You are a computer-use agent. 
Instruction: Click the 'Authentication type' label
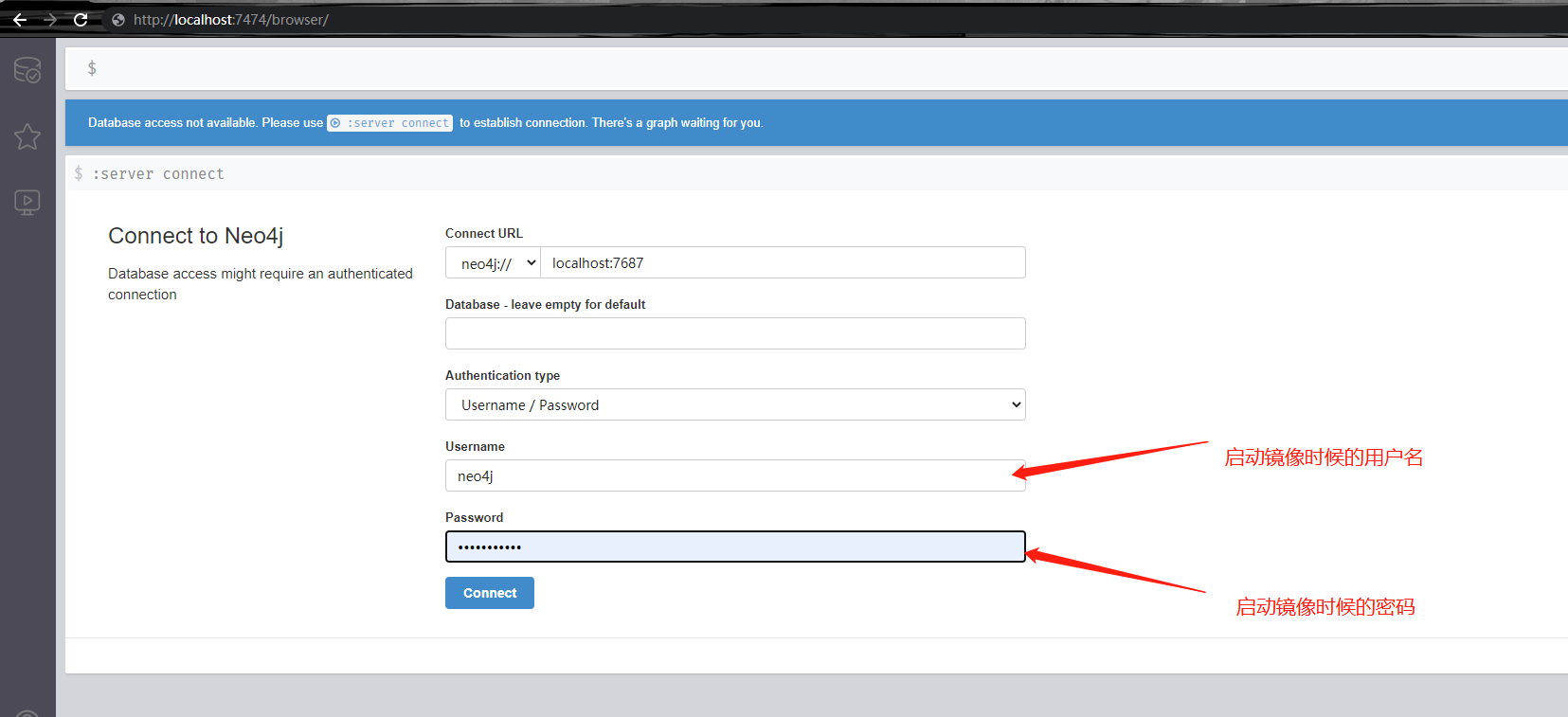[x=503, y=375]
